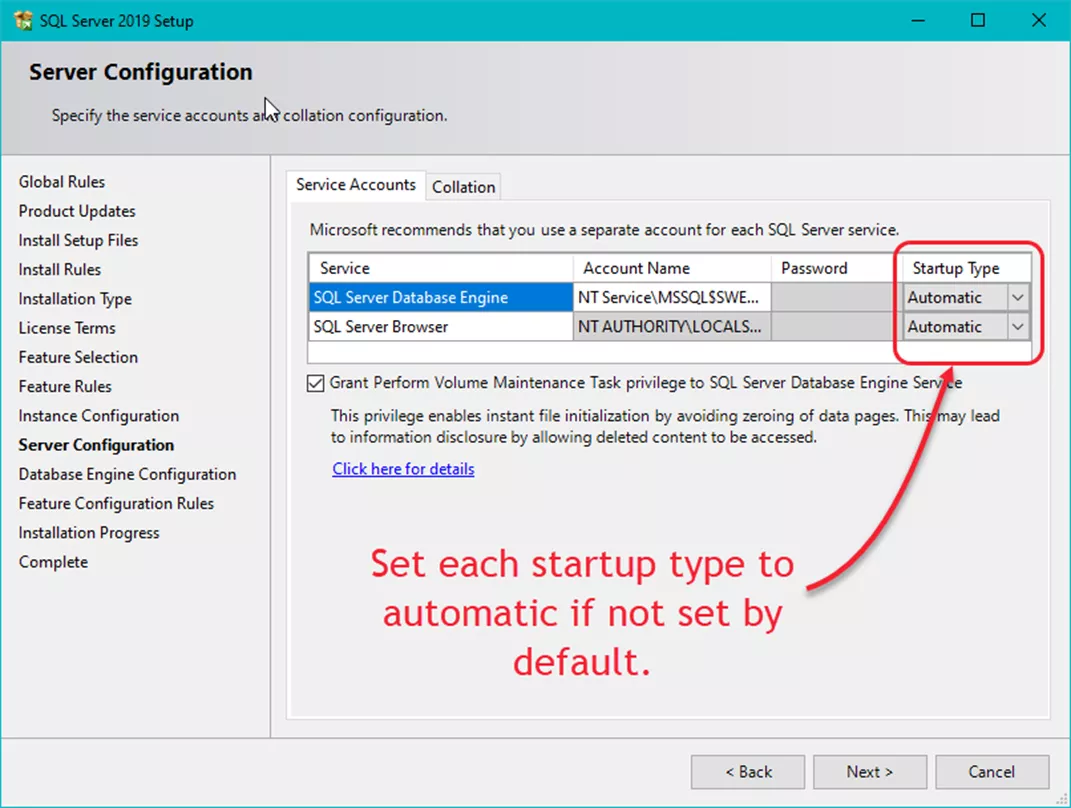Select Complete step in sidebar

pyautogui.click(x=53, y=562)
